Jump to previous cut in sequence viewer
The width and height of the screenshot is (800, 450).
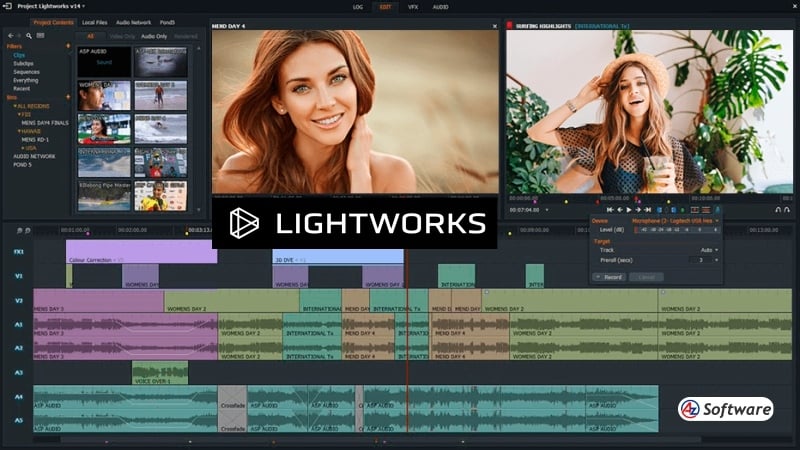tap(610, 210)
